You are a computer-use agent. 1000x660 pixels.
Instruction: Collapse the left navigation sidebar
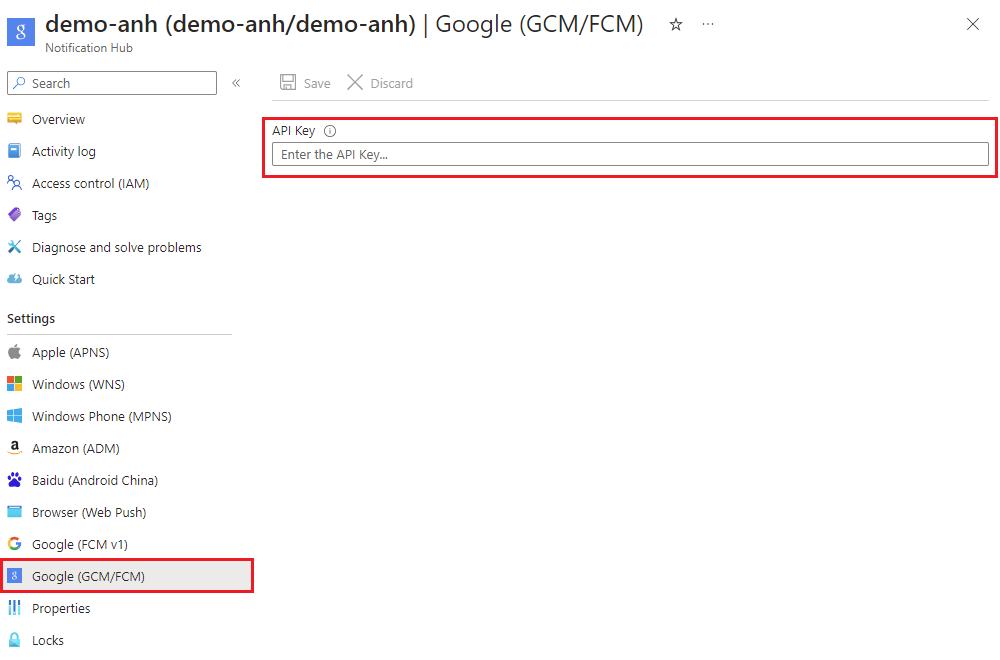click(x=236, y=84)
